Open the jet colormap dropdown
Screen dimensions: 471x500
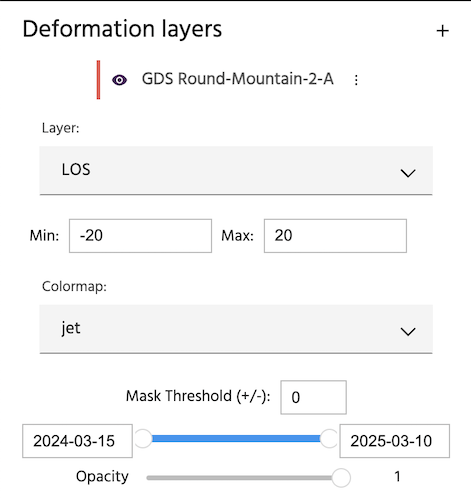[x=236, y=329]
